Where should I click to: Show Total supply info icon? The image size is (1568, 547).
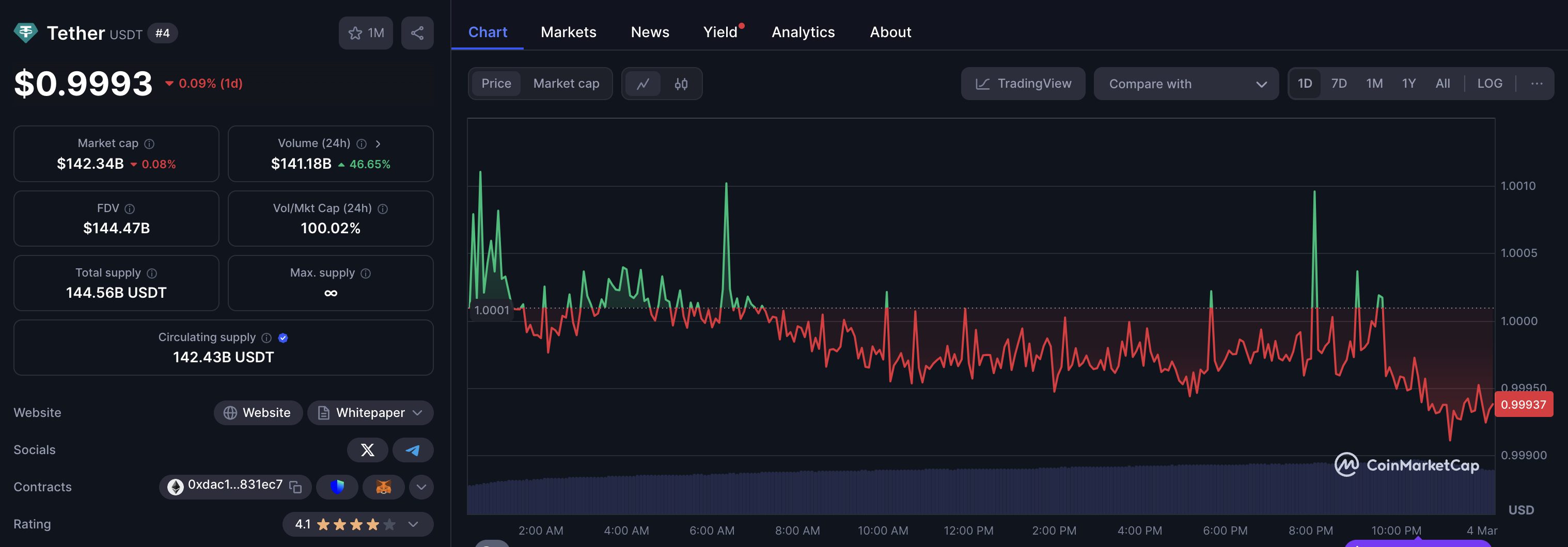(x=152, y=273)
